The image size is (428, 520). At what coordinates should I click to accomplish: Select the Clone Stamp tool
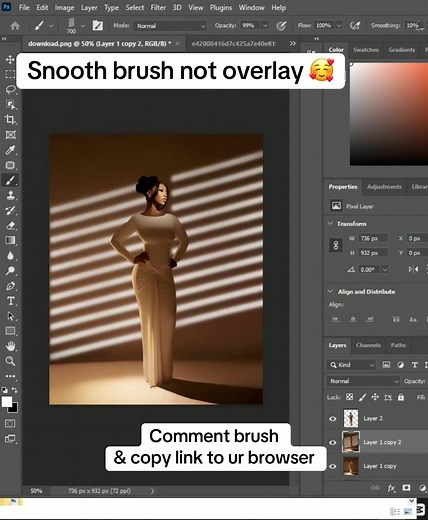pyautogui.click(x=10, y=195)
